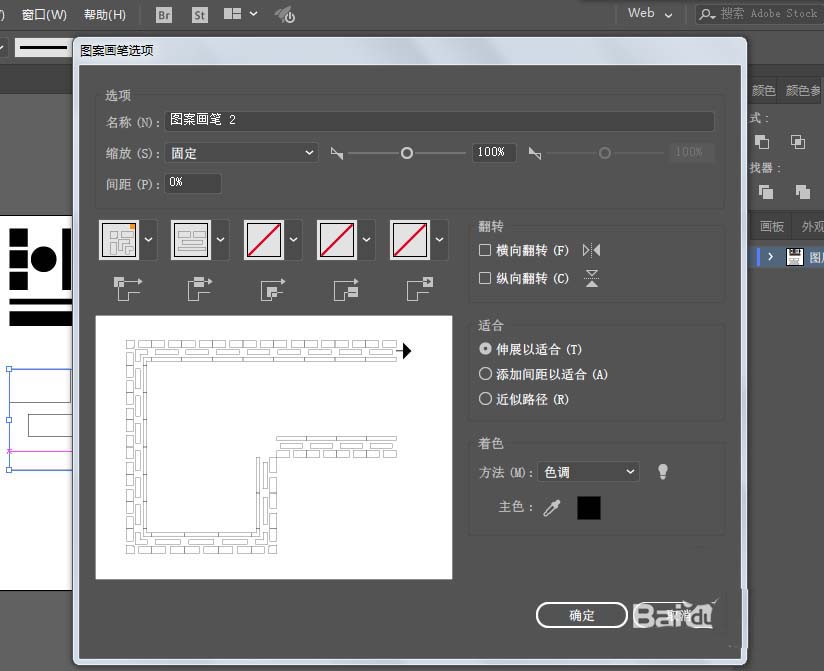The height and width of the screenshot is (671, 824).
Task: Open Adobe Stock via St icon
Action: pos(199,15)
